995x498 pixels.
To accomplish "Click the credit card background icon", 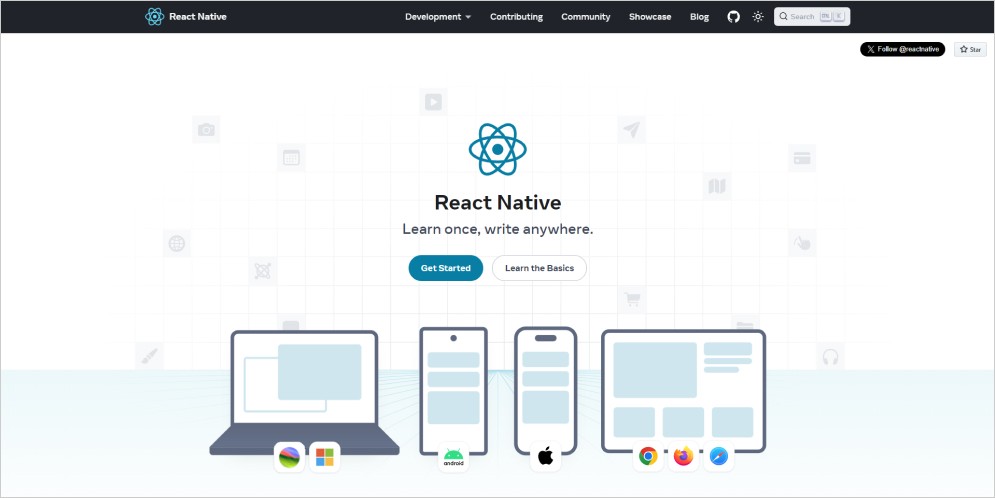I will [x=802, y=158].
